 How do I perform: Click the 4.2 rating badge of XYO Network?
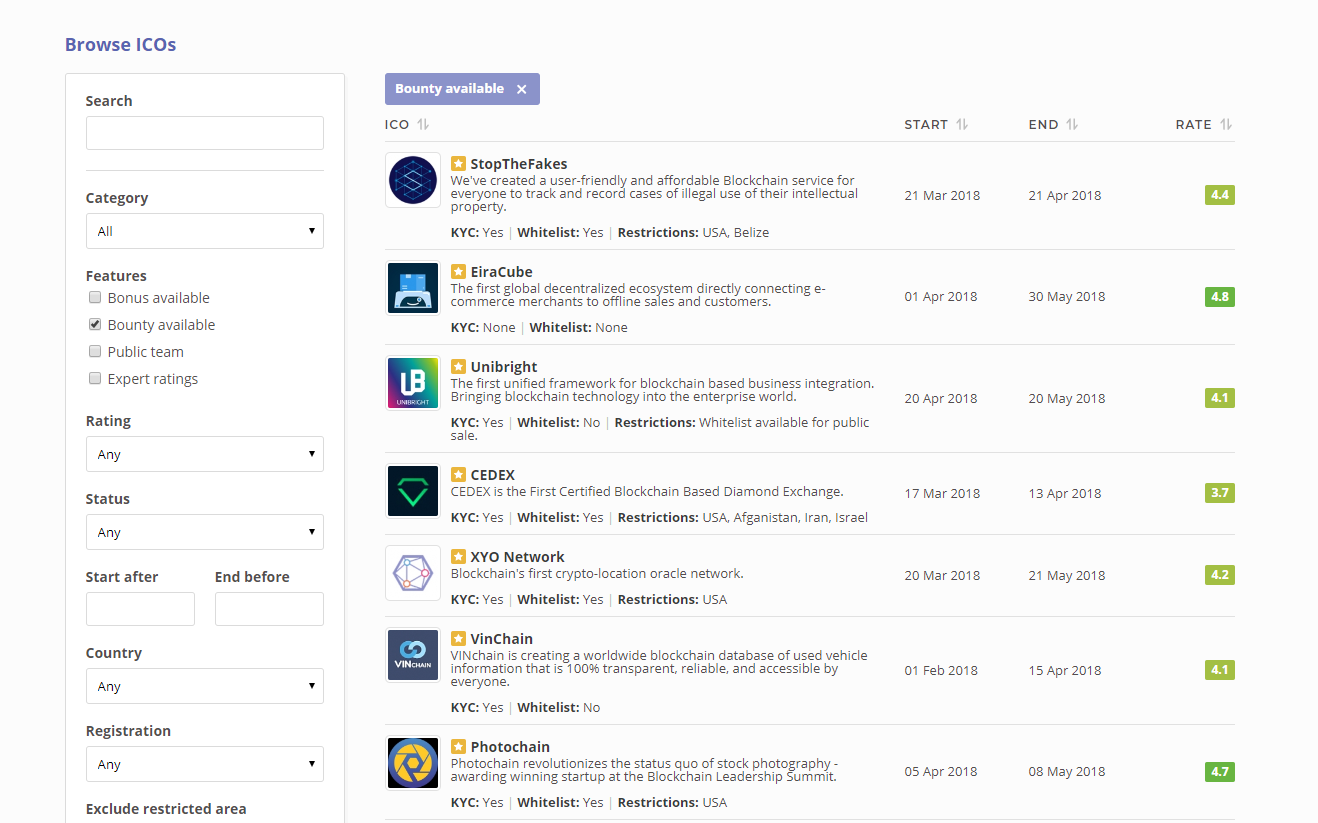click(x=1220, y=575)
